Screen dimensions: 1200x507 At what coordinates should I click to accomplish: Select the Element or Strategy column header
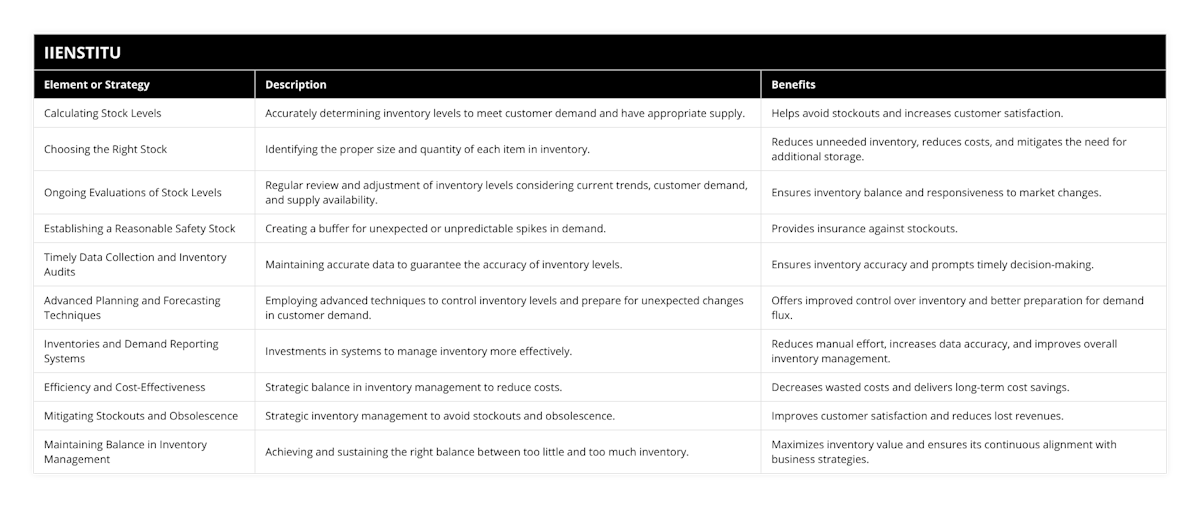coord(97,85)
